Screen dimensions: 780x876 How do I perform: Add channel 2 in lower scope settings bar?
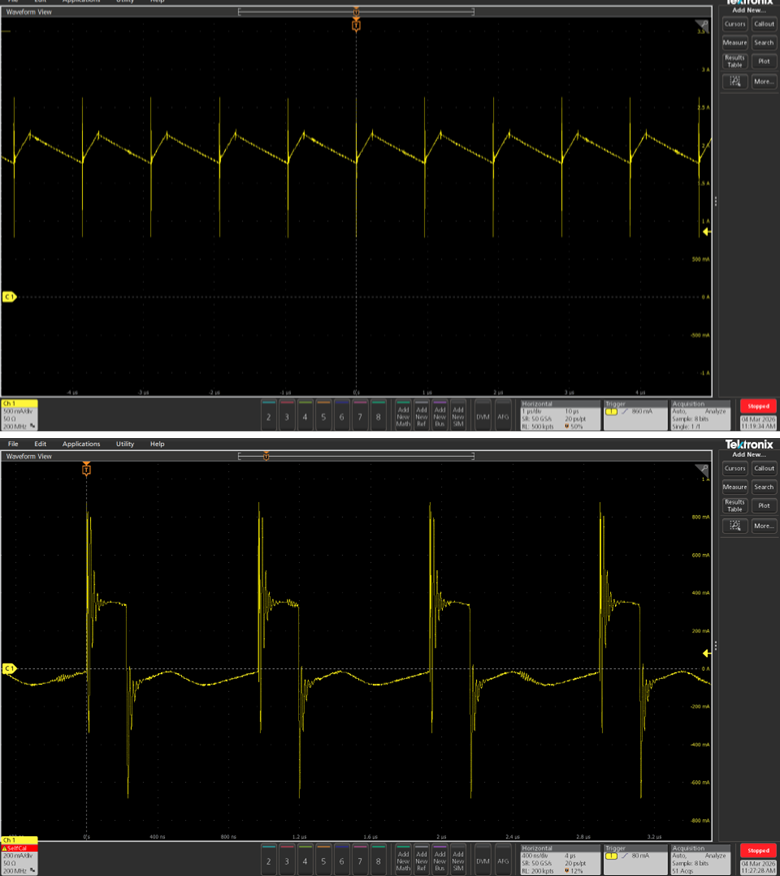click(x=269, y=859)
